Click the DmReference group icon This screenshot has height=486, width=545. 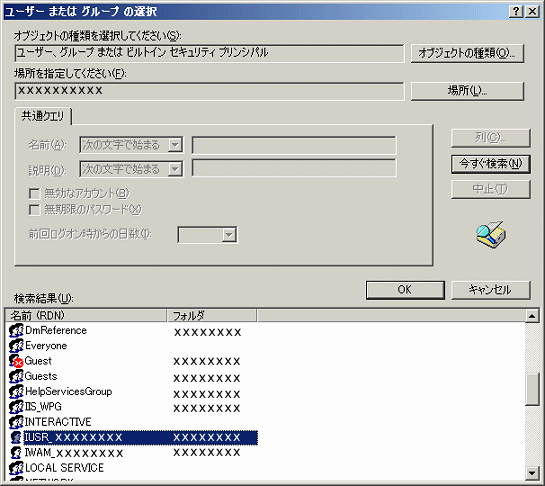(x=16, y=331)
